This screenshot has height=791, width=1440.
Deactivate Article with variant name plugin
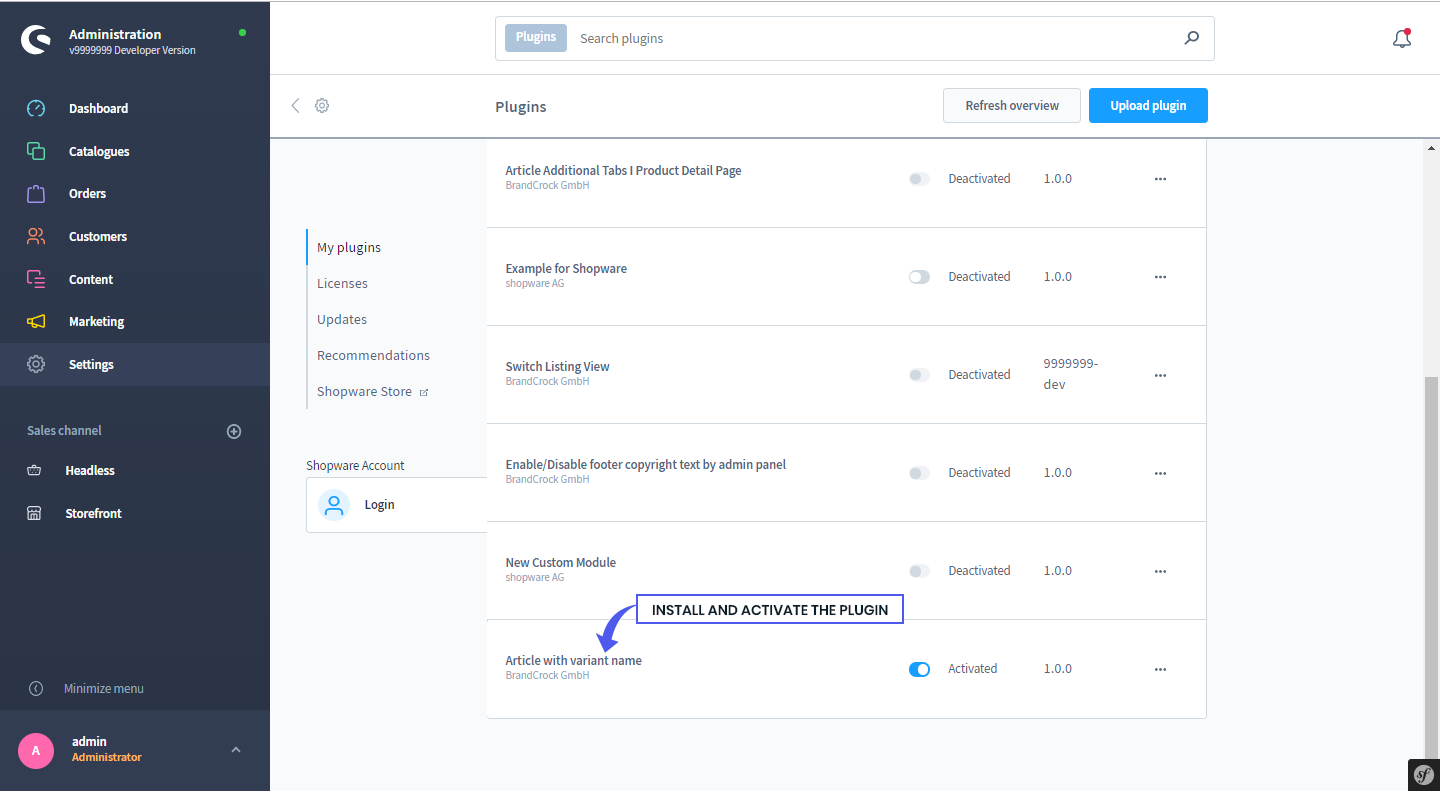[919, 669]
